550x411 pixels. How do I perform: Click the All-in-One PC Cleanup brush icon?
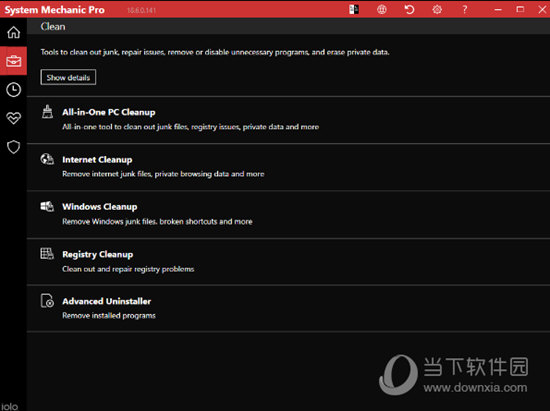[x=47, y=112]
